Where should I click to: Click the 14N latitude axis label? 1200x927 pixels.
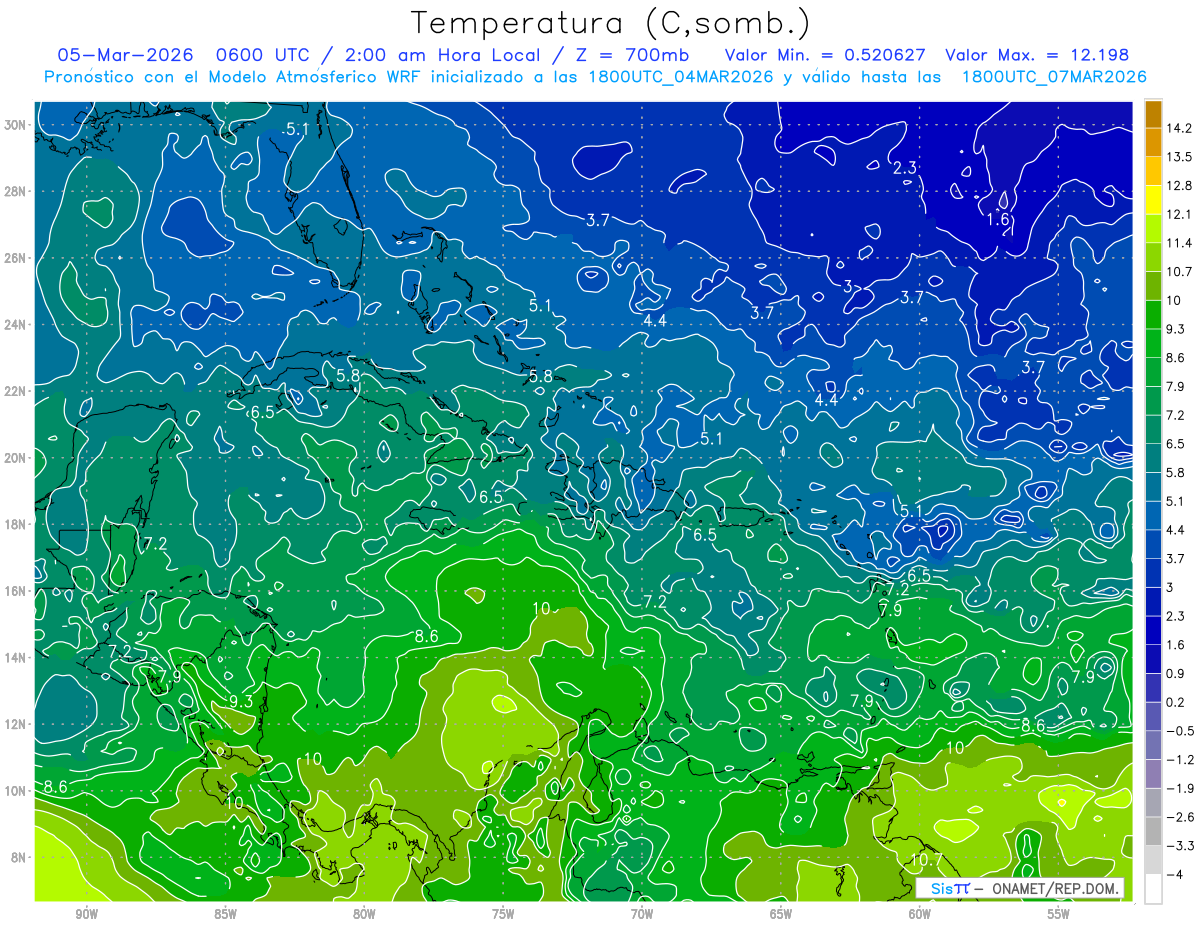(15, 657)
